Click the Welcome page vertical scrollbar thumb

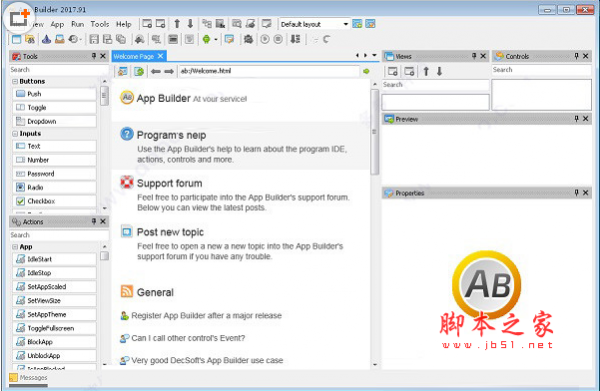375,132
